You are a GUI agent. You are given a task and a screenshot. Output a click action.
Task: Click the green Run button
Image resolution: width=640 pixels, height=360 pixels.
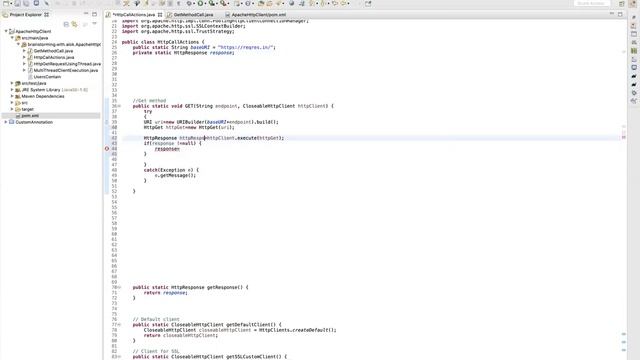pos(200,3)
